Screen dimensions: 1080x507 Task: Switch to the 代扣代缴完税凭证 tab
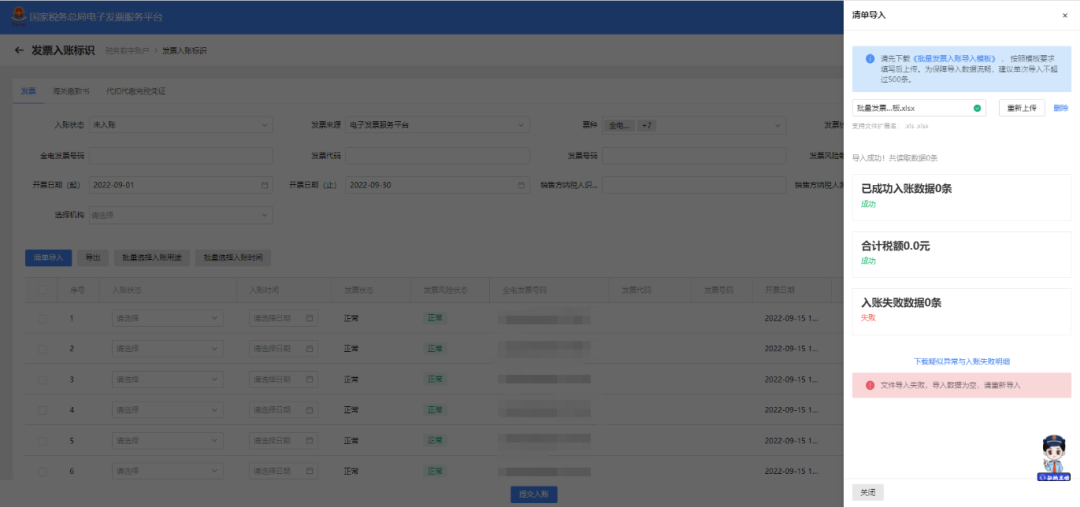point(135,91)
